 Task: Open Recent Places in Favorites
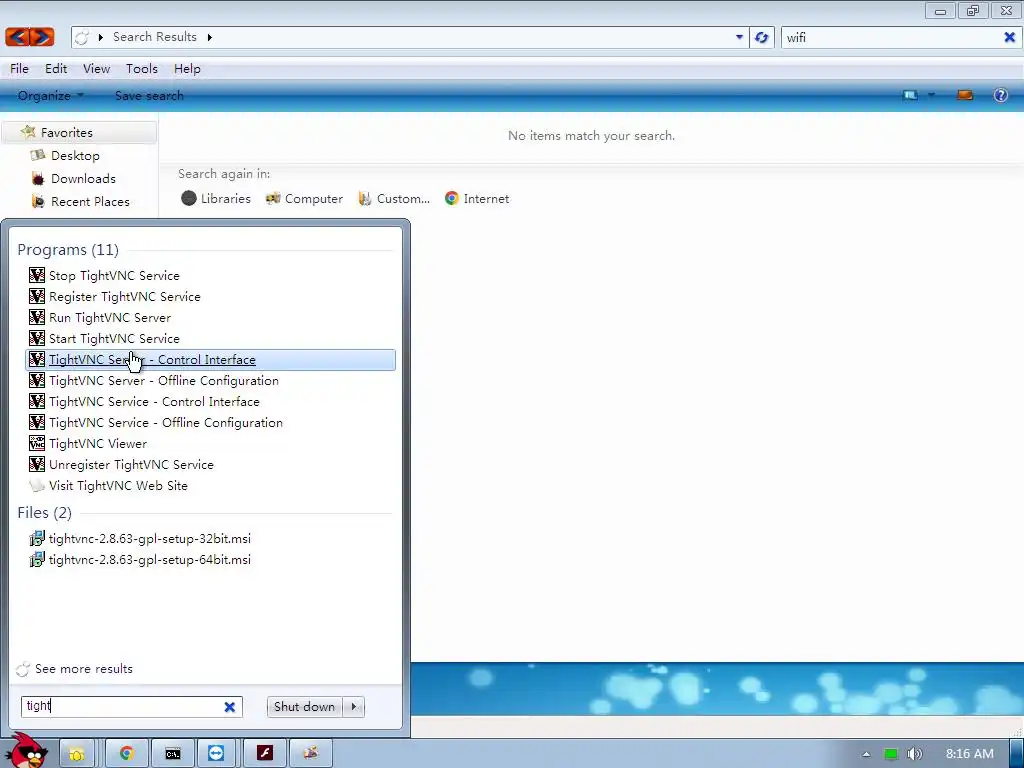[90, 202]
